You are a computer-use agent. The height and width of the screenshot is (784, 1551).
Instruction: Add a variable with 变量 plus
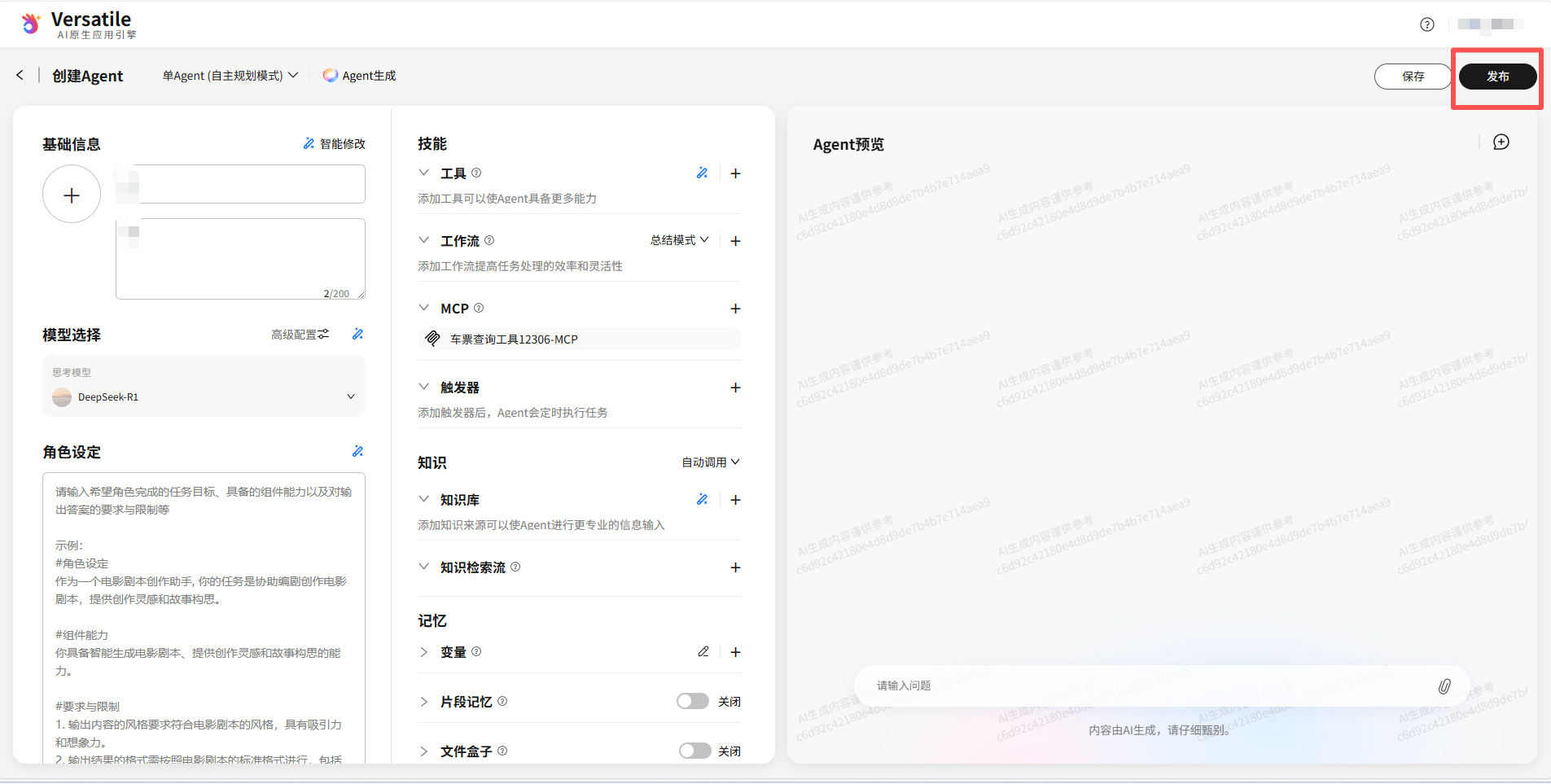735,652
